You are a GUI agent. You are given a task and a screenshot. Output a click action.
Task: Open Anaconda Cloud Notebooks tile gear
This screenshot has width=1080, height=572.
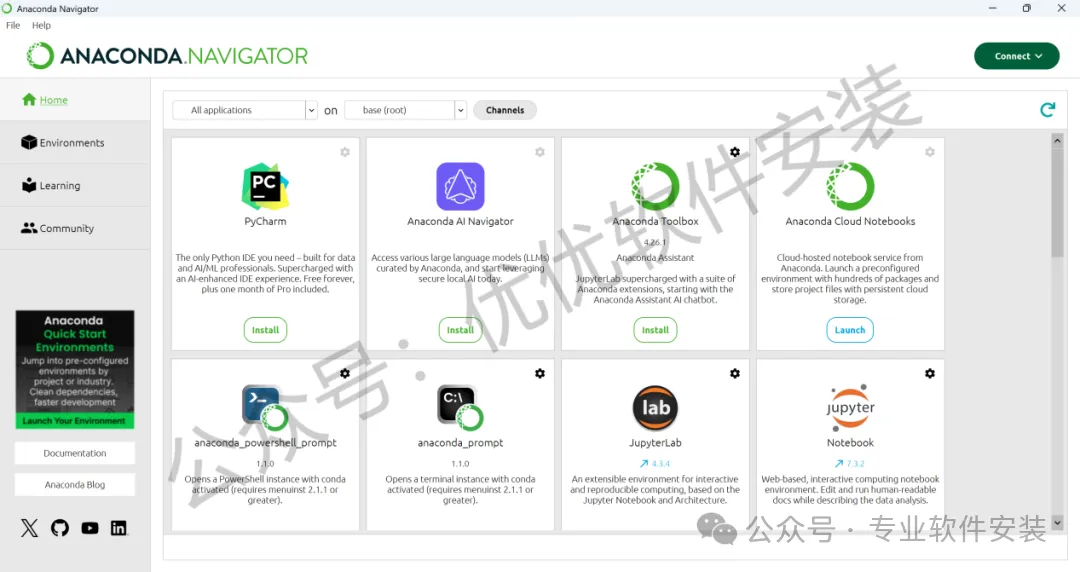pos(930,152)
